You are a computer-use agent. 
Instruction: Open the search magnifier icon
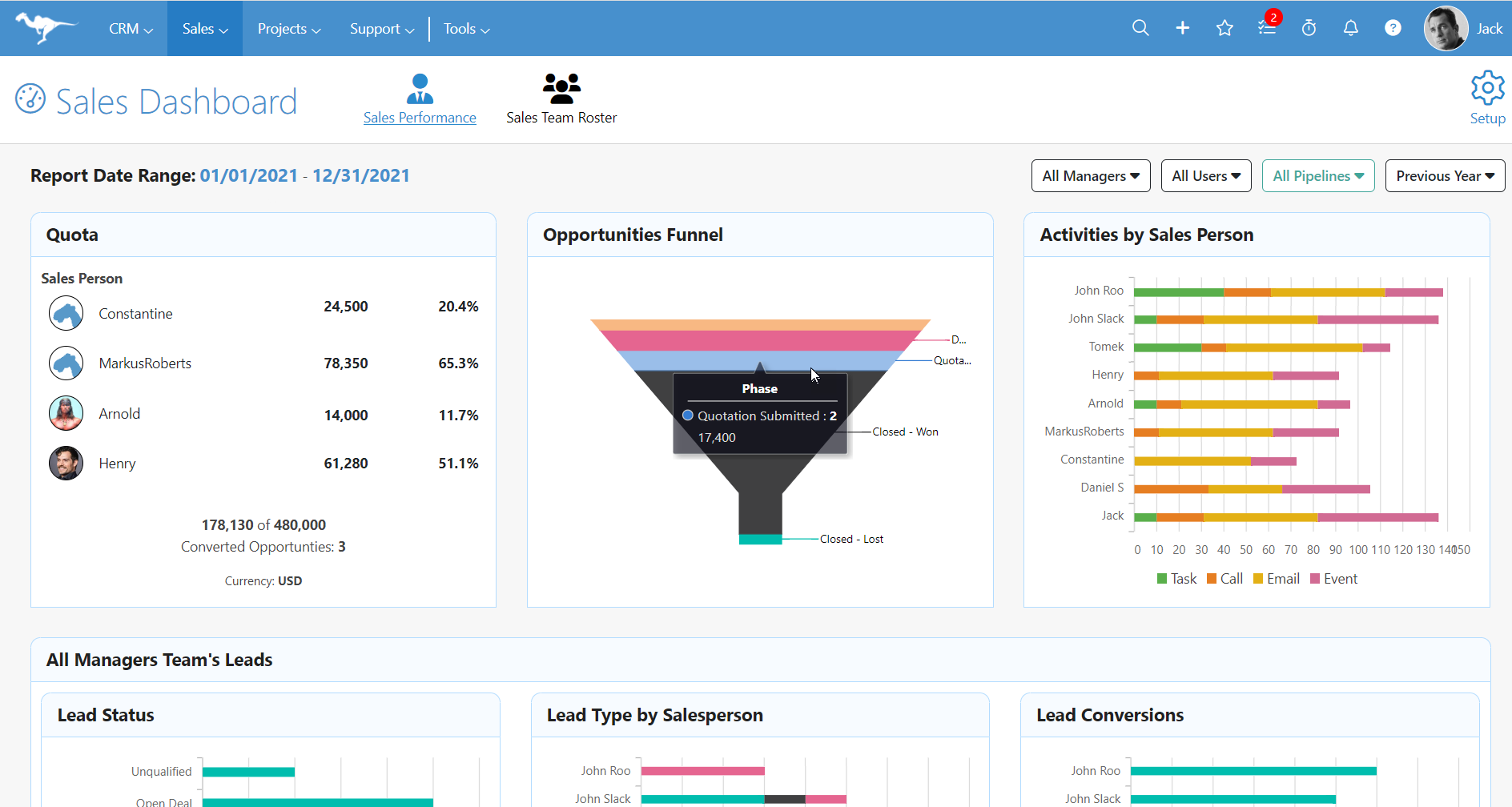tap(1140, 28)
